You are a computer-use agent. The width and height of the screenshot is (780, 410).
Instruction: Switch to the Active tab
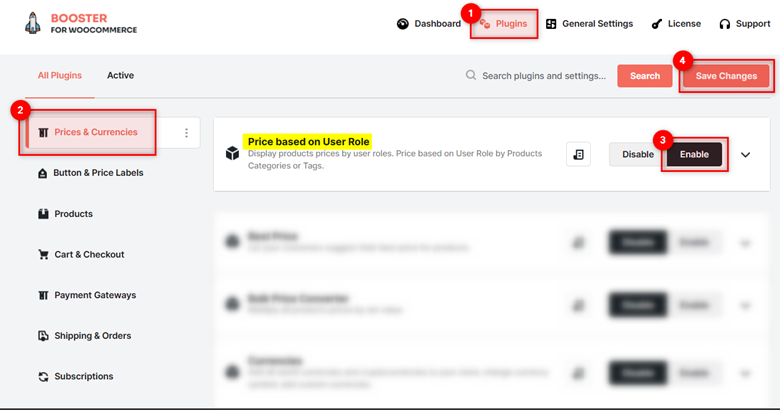point(120,76)
